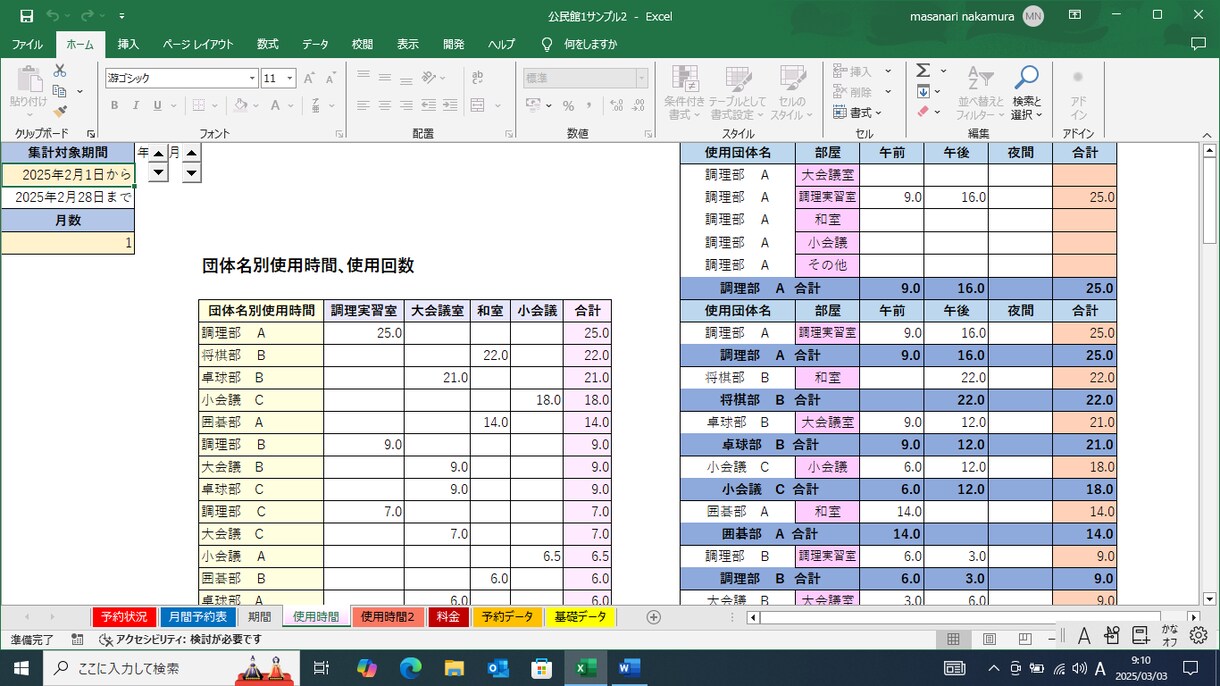1220x686 pixels.
Task: Switch to Page Break Preview in status bar
Action: point(1025,639)
